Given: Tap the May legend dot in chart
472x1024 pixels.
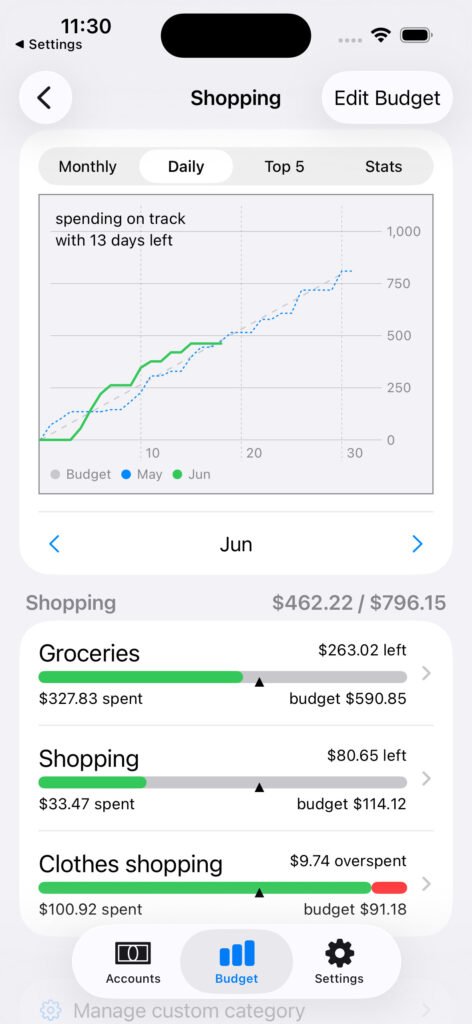Looking at the screenshot, I should (127, 474).
